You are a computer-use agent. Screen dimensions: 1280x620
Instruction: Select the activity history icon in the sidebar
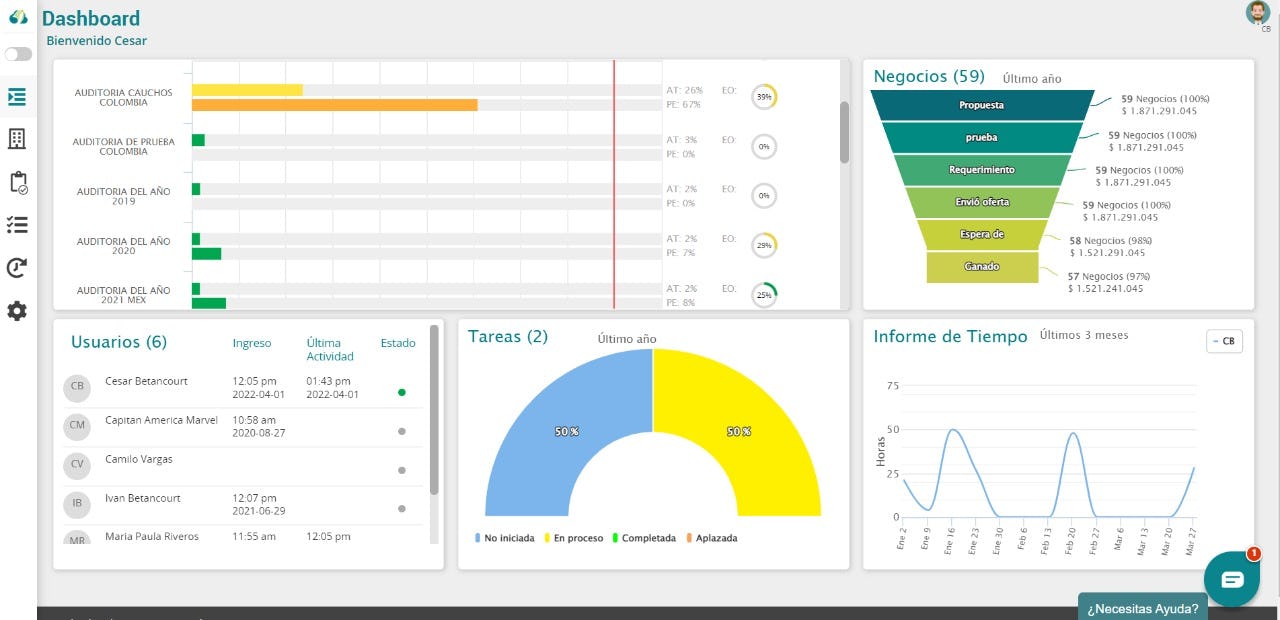point(17,267)
